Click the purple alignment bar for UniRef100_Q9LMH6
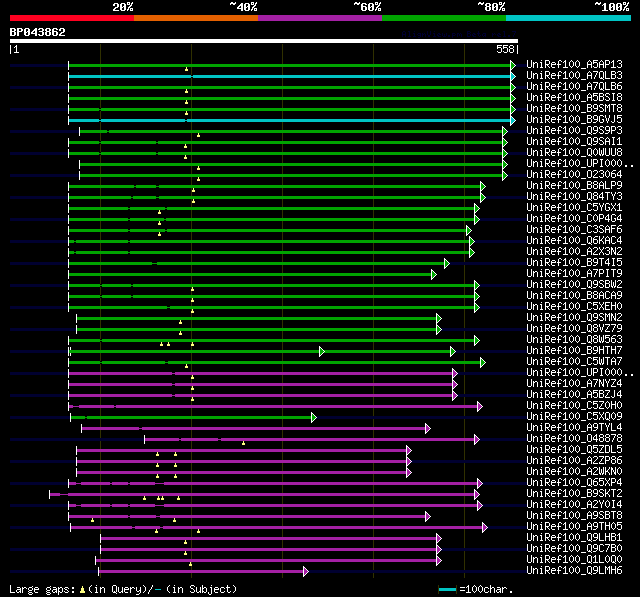This screenshot has width=640, height=597. [x=201, y=572]
